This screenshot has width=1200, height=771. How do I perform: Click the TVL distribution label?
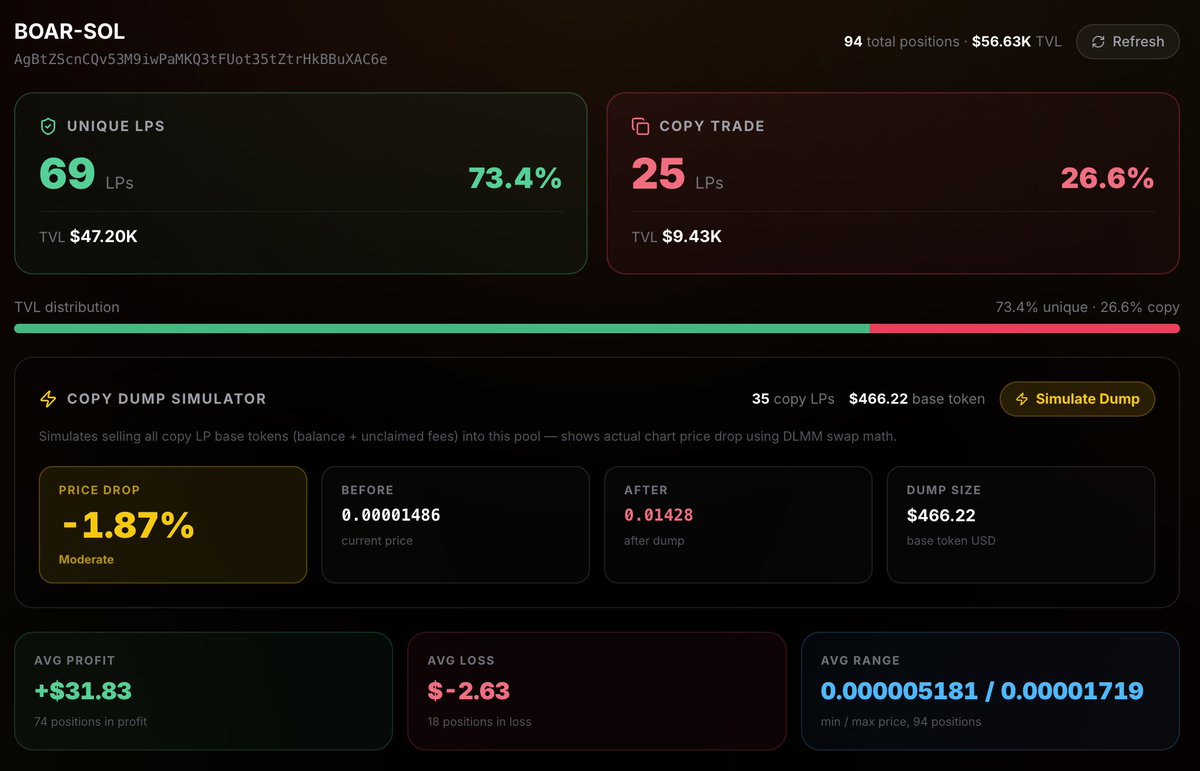pos(67,307)
